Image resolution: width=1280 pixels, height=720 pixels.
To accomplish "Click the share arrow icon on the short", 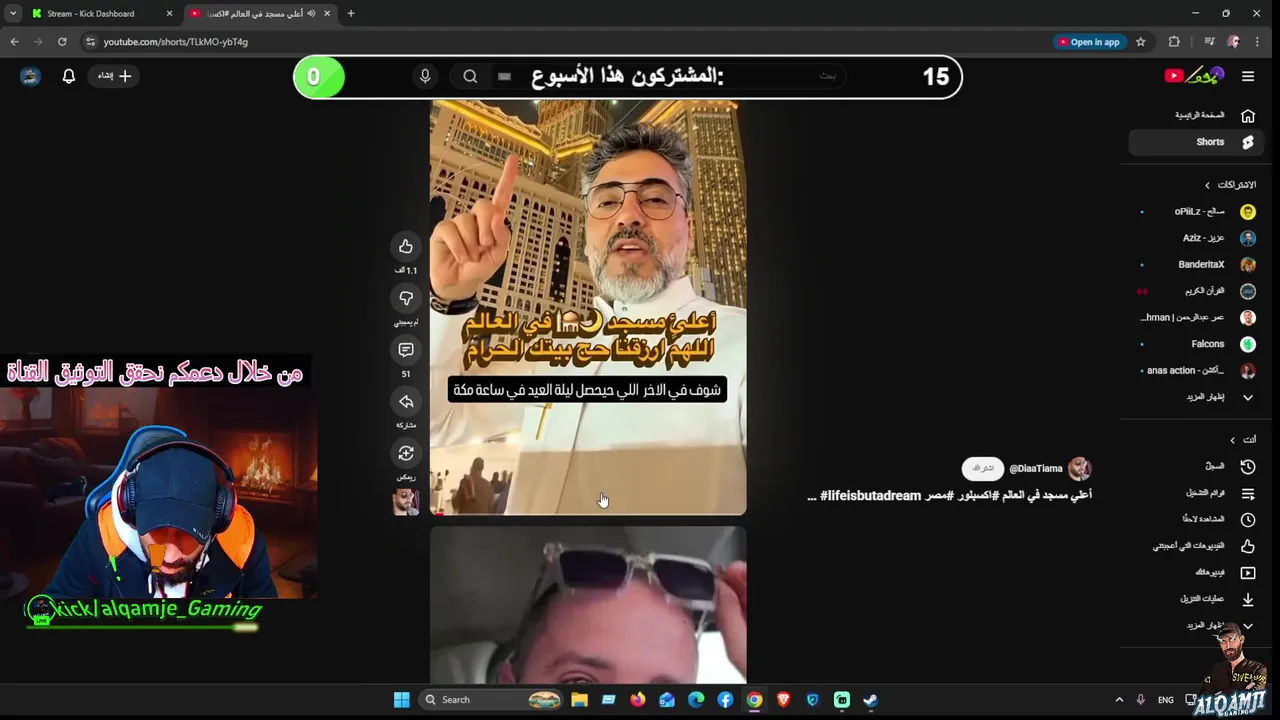I will (406, 402).
